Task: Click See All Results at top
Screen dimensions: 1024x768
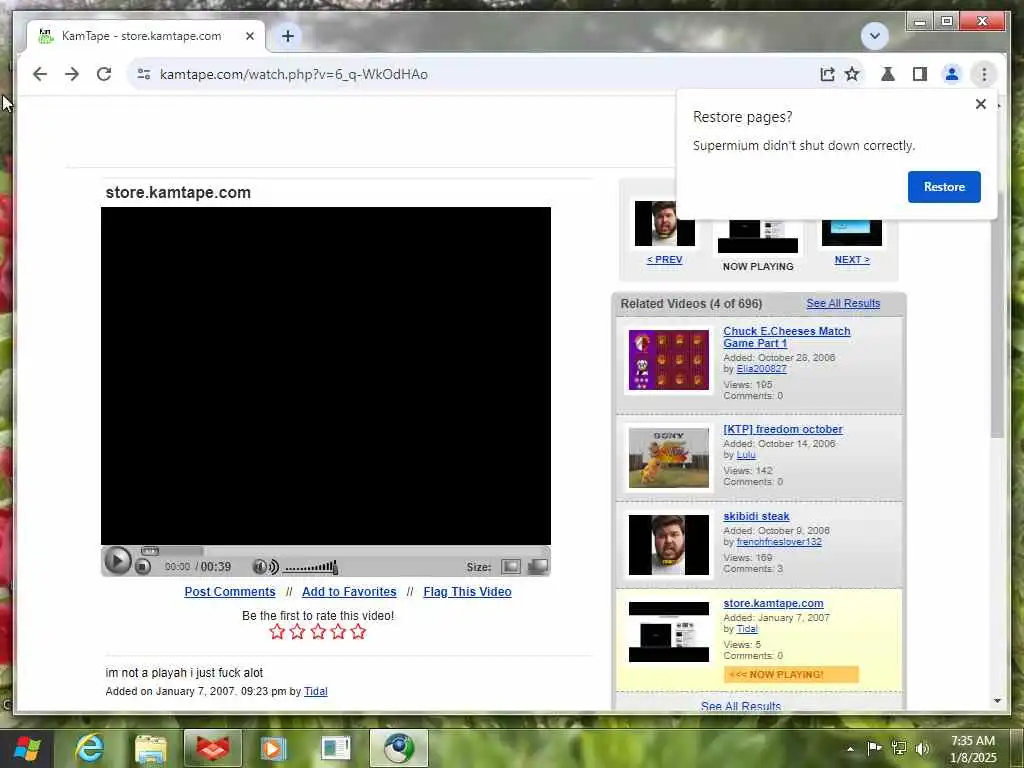Action: coord(843,303)
